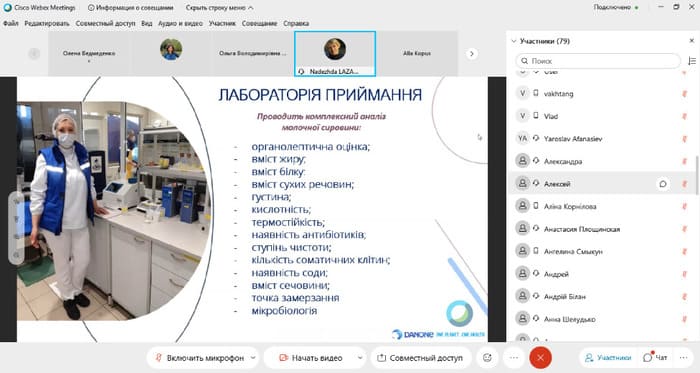
Task: Click the chat bubble icon next to Алексей
Action: pos(663,184)
